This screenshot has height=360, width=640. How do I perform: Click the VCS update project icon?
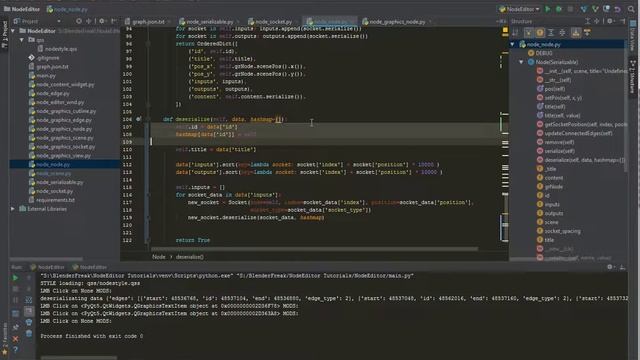tap(584, 9)
